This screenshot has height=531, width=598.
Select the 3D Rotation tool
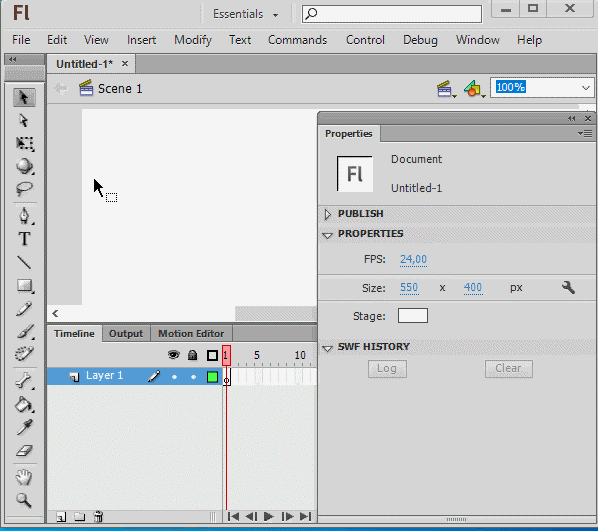click(25, 166)
